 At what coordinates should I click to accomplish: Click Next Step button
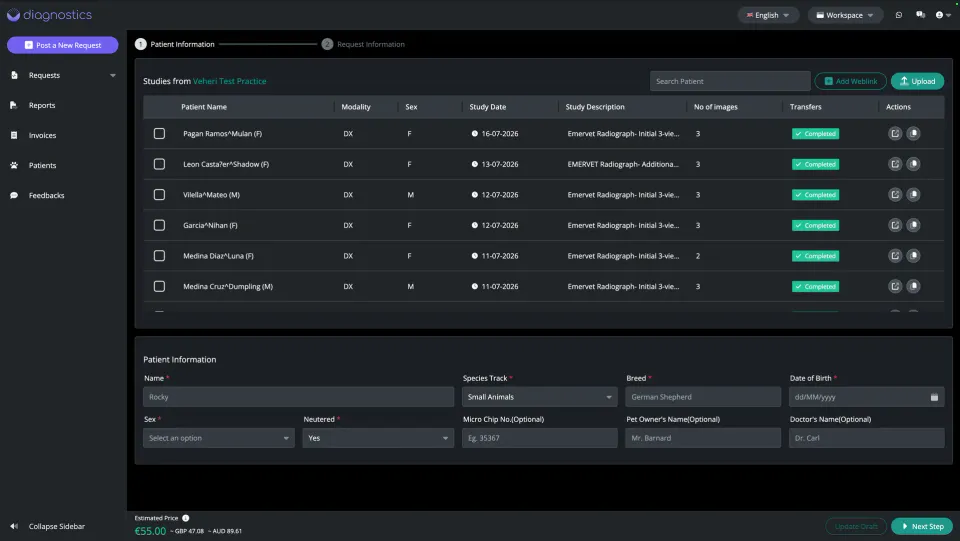tap(922, 526)
